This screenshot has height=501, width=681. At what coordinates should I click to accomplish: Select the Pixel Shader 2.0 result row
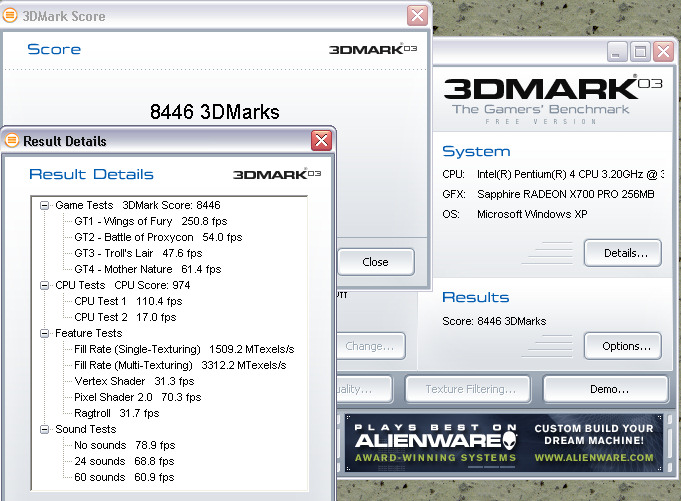pyautogui.click(x=138, y=398)
